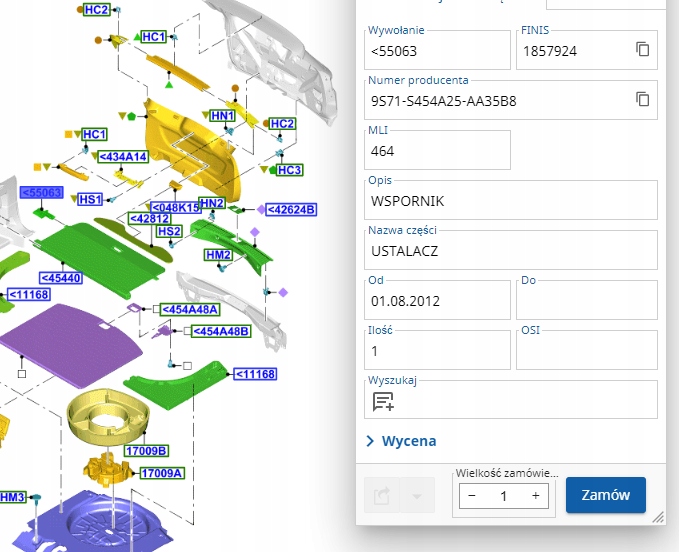Open the <454A48A part callout

[189, 310]
